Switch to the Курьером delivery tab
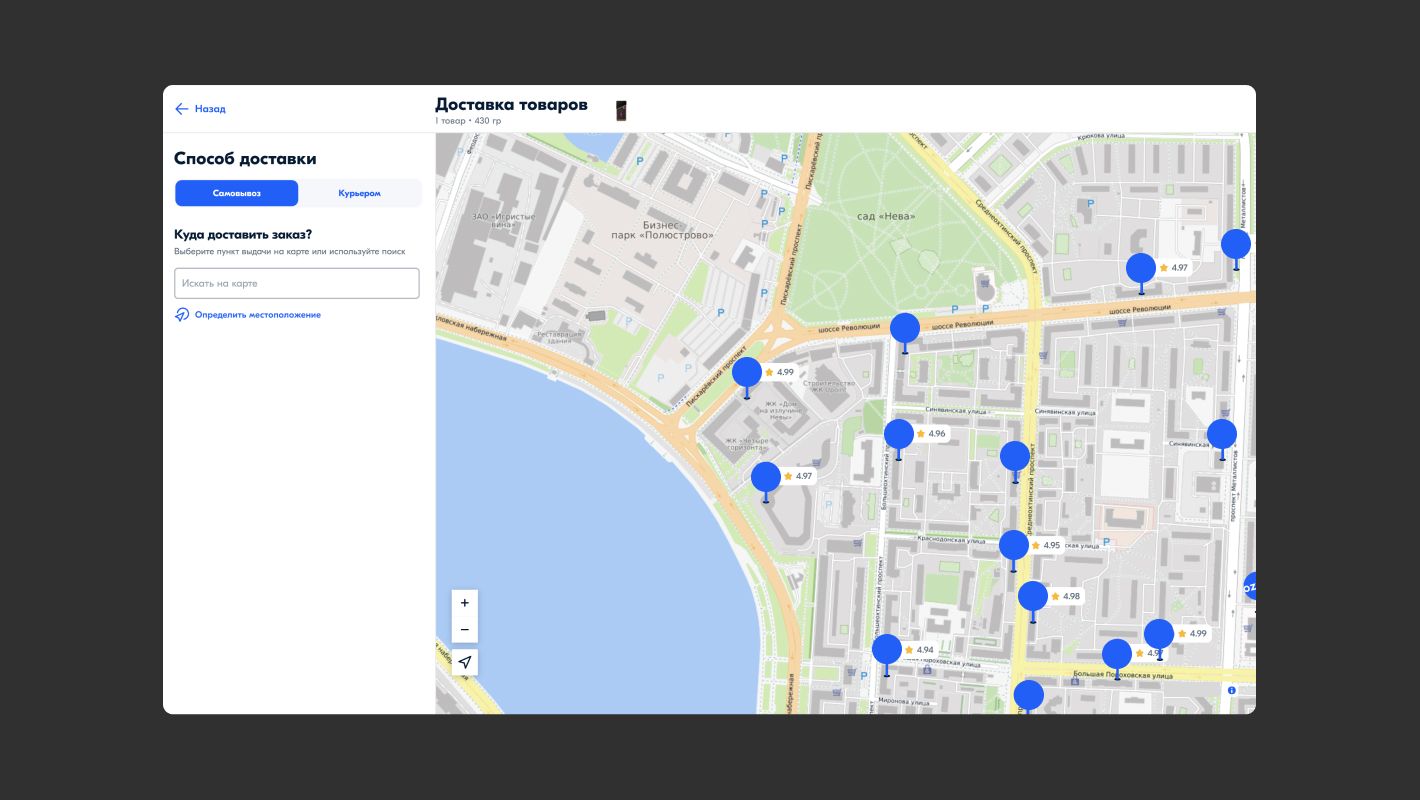 [359, 193]
